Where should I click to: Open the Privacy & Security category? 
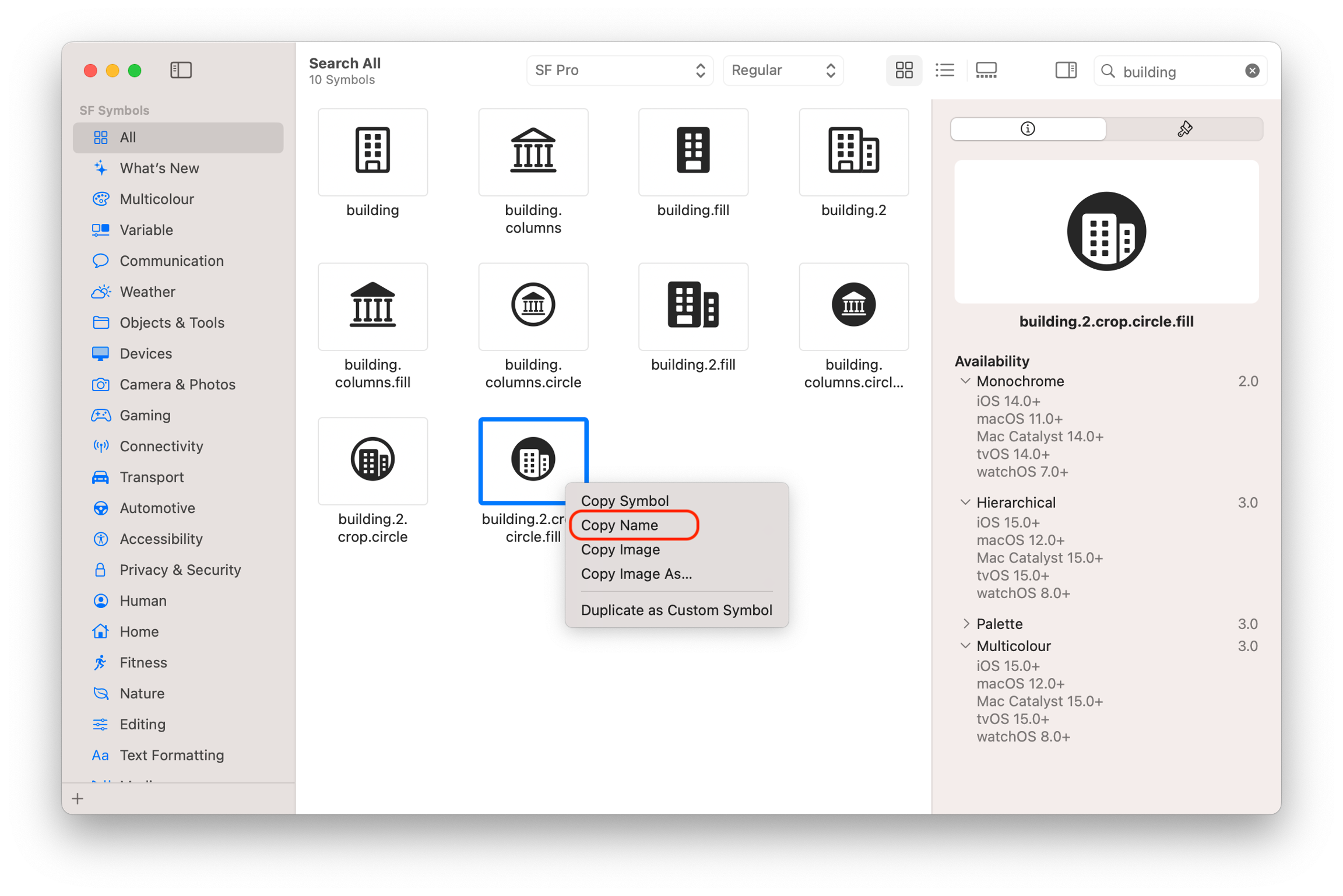click(178, 570)
